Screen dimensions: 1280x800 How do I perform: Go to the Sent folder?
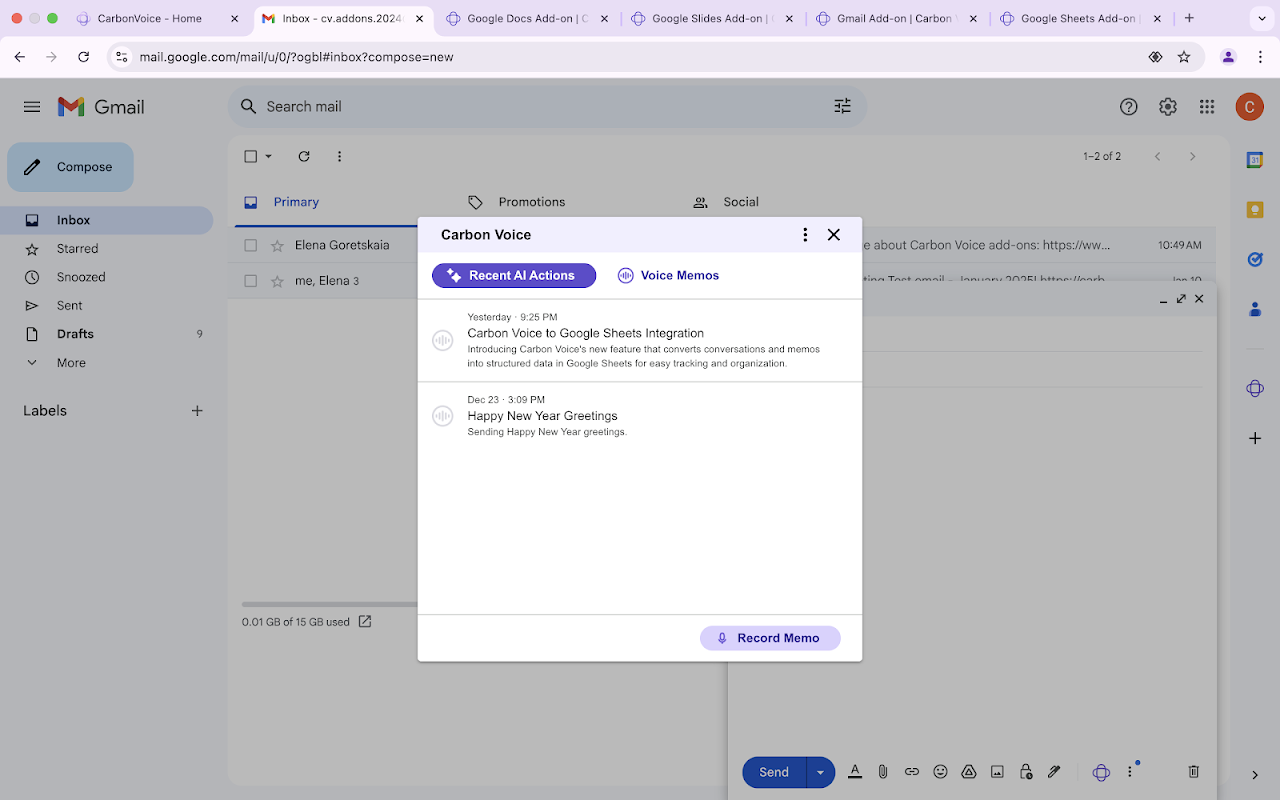coord(106,306)
